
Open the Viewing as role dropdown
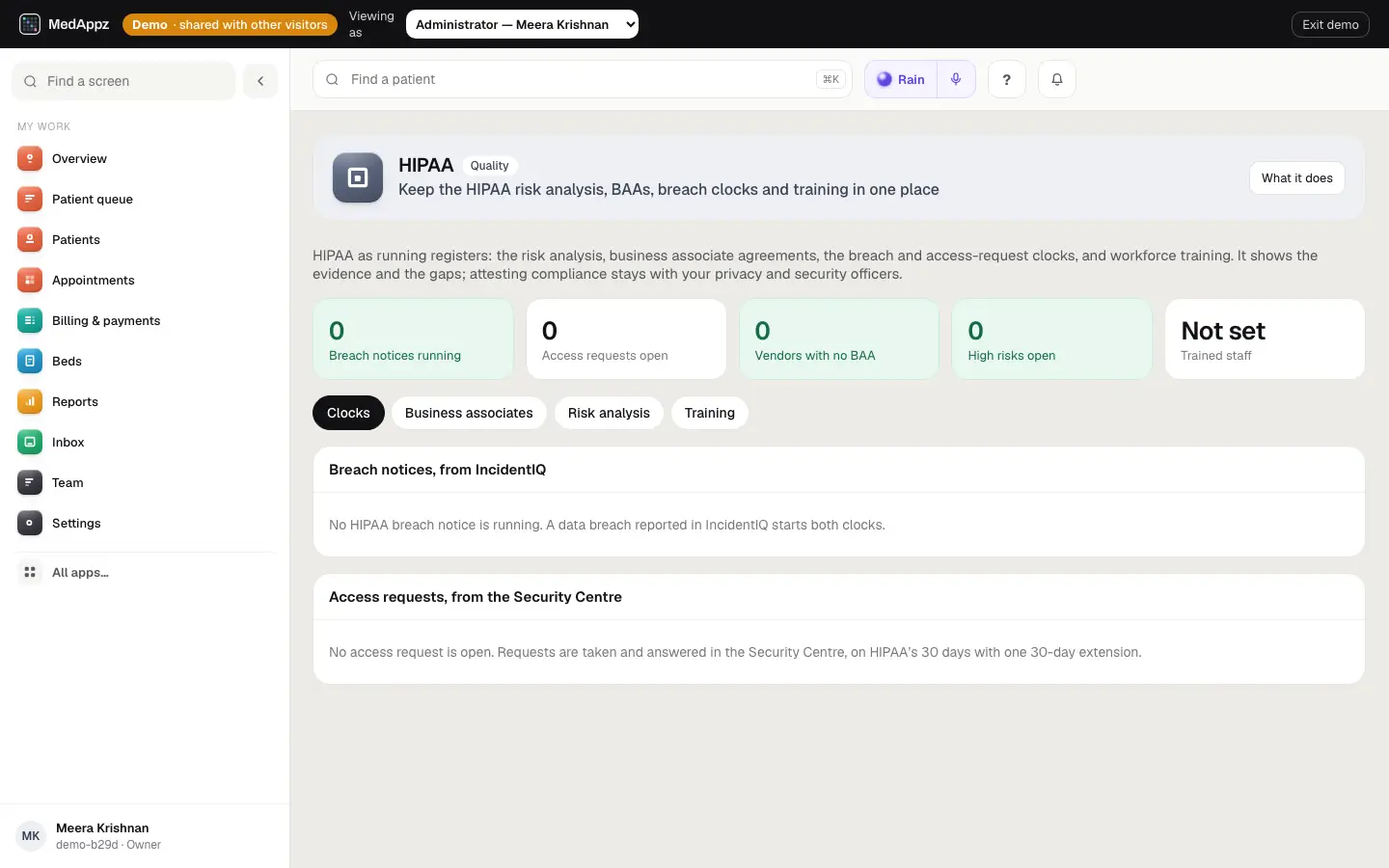[x=522, y=24]
